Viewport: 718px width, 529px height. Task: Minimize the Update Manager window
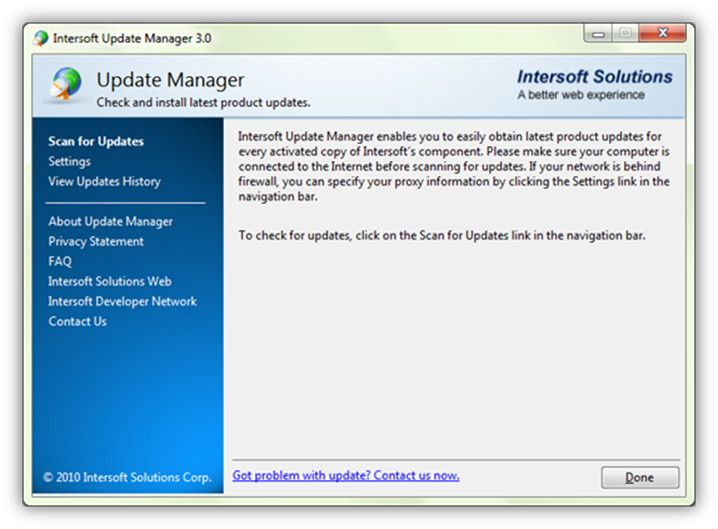pos(598,33)
